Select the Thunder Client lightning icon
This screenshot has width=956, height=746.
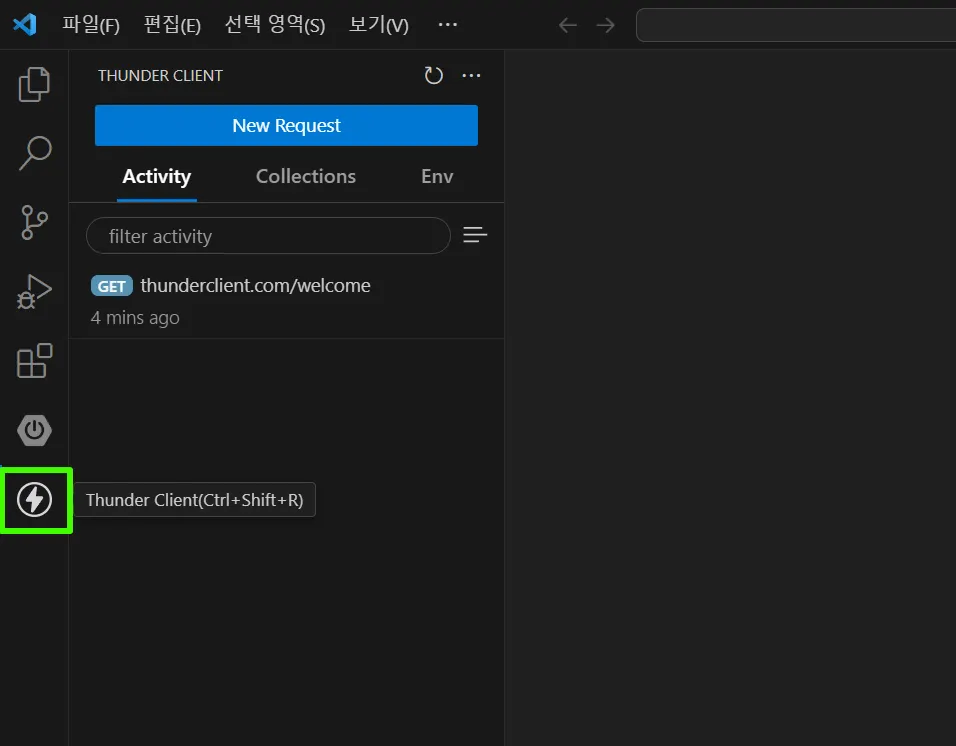[34, 500]
